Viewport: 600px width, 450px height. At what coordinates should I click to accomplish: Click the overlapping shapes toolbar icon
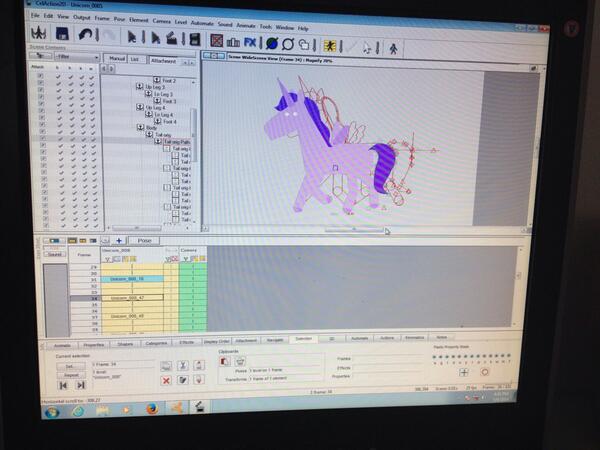(303, 45)
